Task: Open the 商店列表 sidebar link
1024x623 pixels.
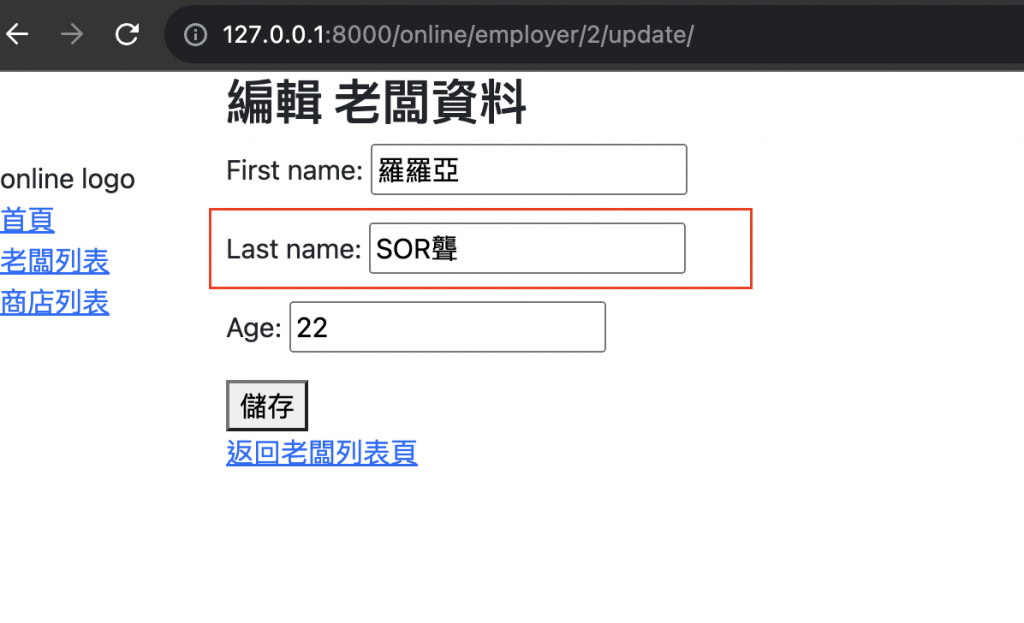Action: [55, 302]
